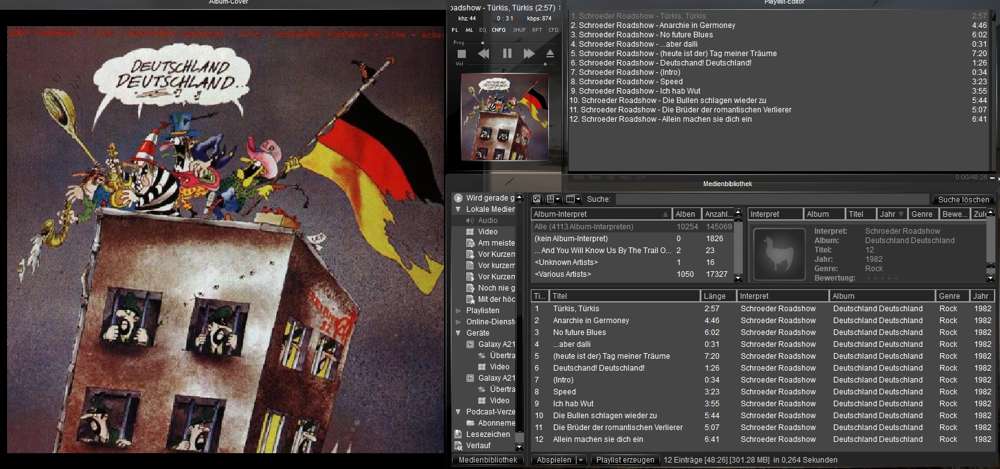This screenshot has width=1000, height=469.
Task: Sort tracks by Länge column header
Action: [x=716, y=296]
